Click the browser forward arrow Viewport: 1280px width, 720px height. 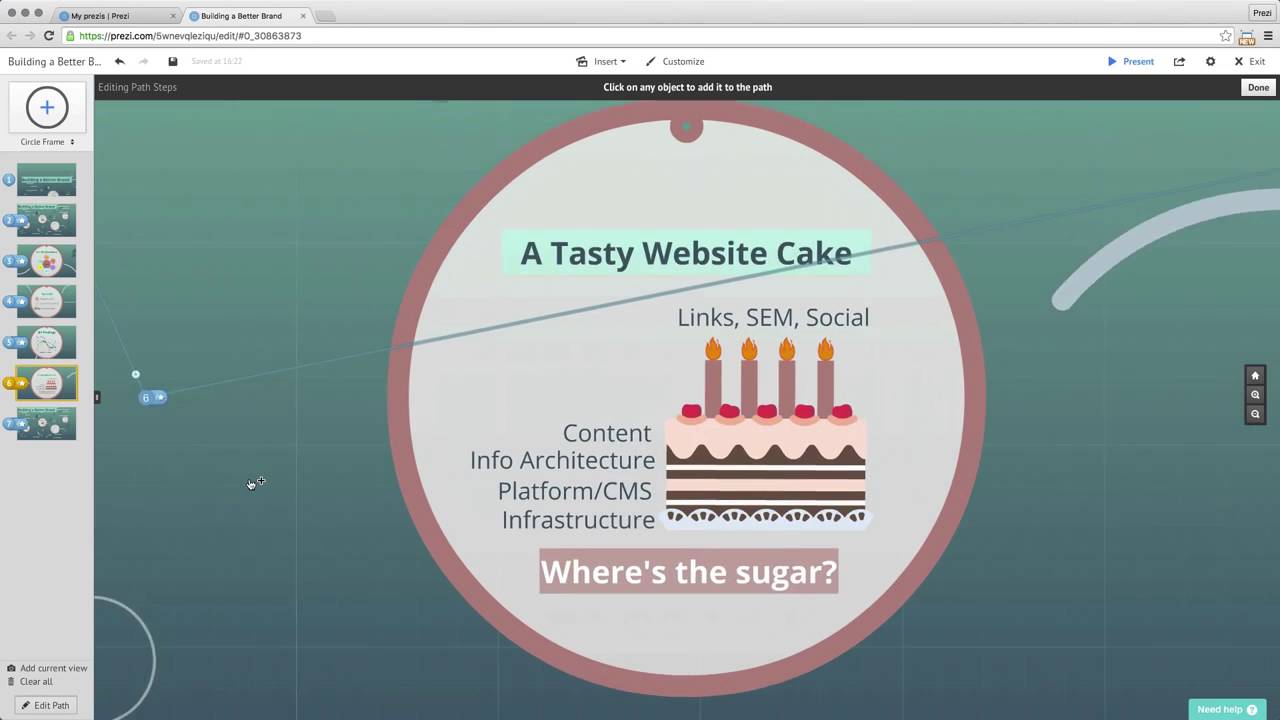click(30, 36)
